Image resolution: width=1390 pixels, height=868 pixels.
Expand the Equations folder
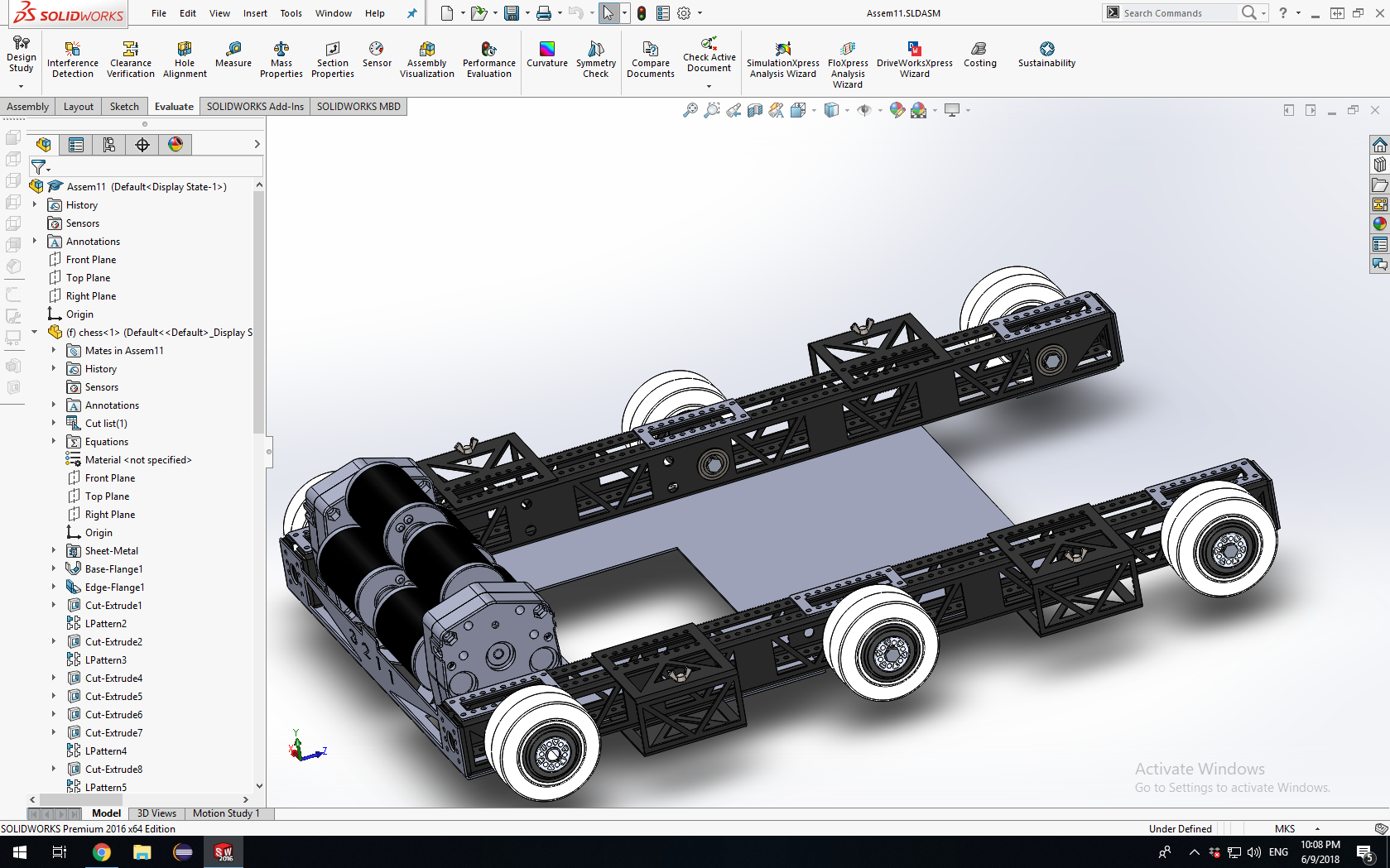coord(54,441)
